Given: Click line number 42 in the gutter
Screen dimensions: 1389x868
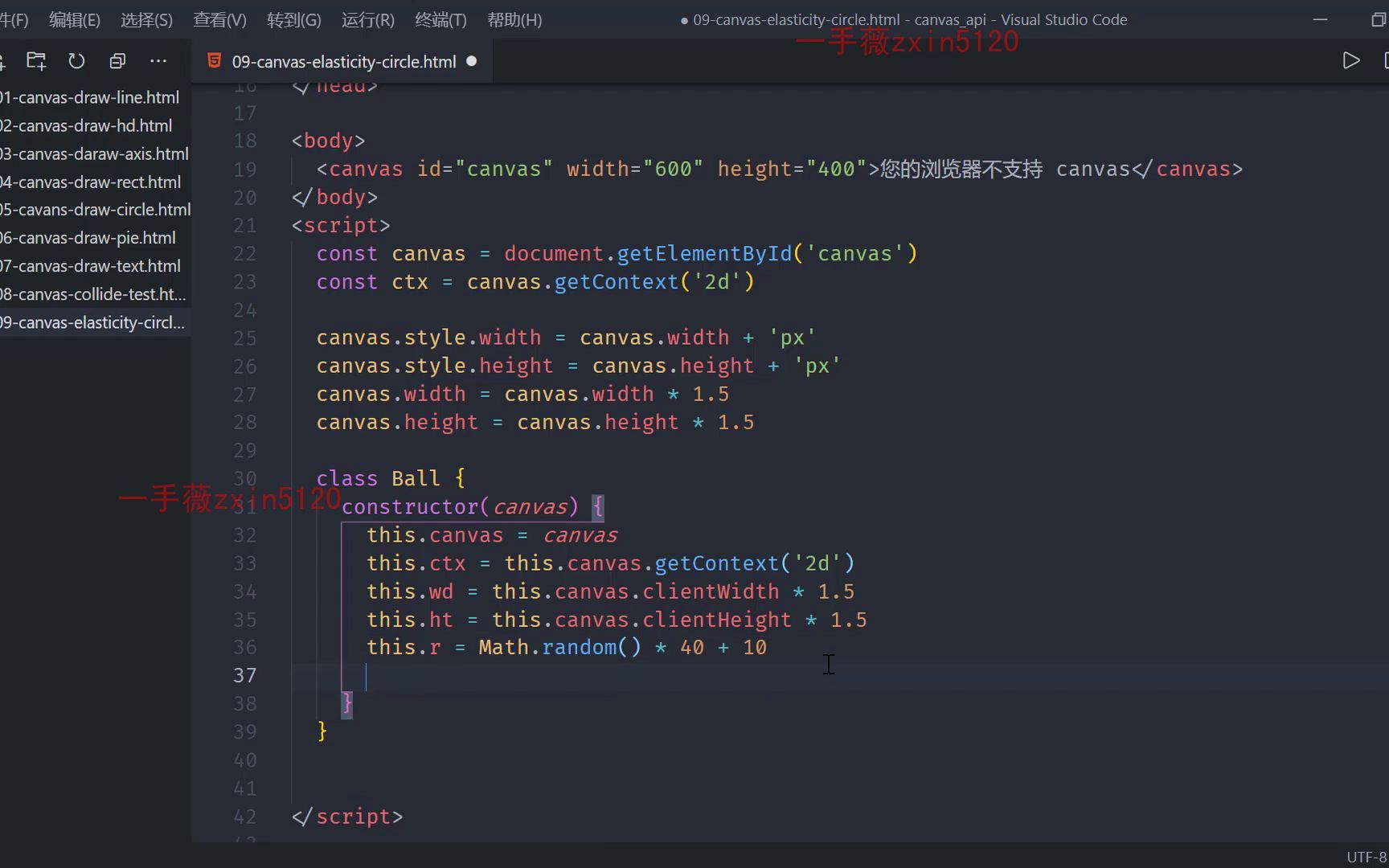Looking at the screenshot, I should coord(245,817).
